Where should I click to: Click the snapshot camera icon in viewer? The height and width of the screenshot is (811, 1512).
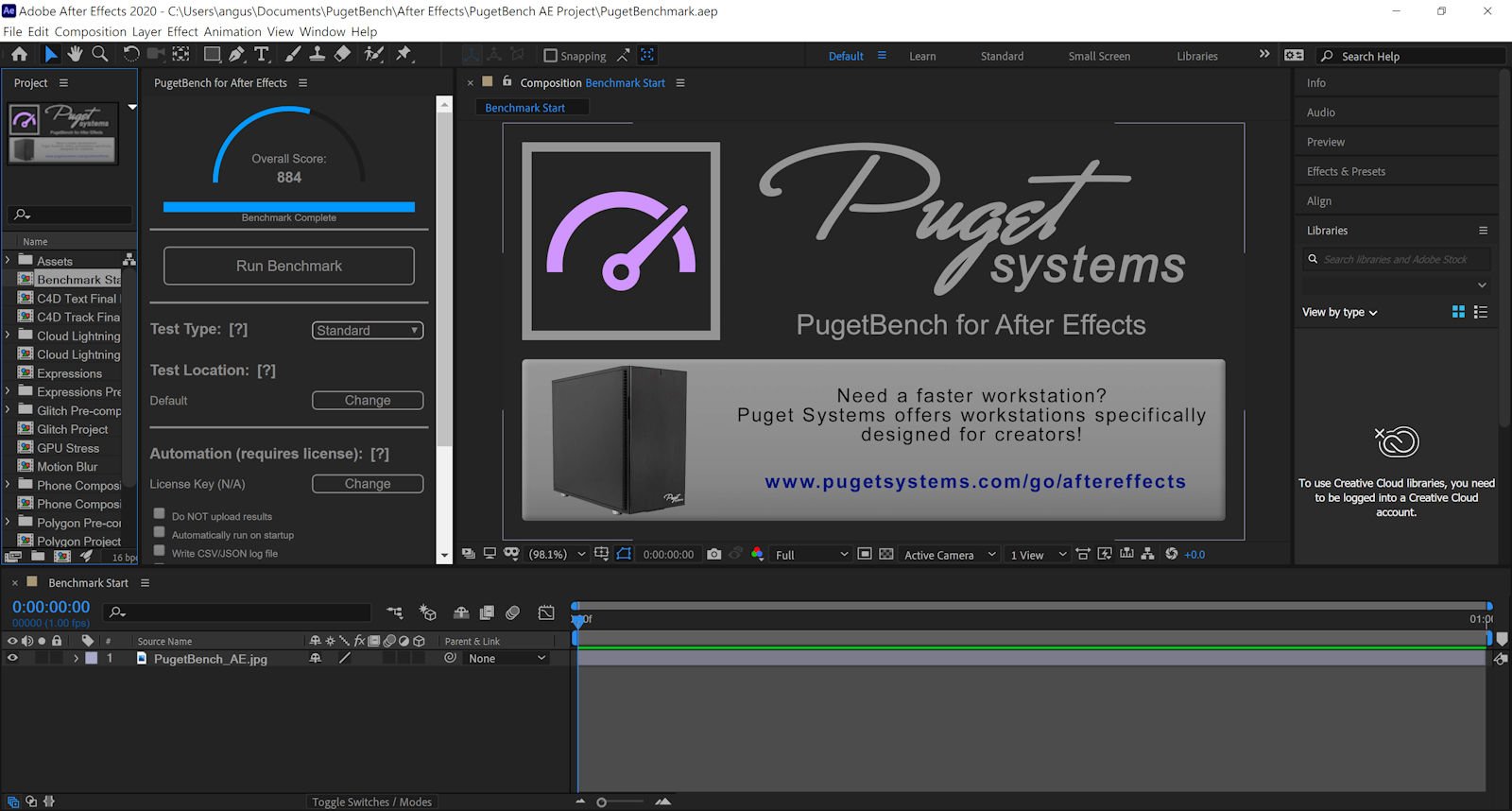point(714,554)
